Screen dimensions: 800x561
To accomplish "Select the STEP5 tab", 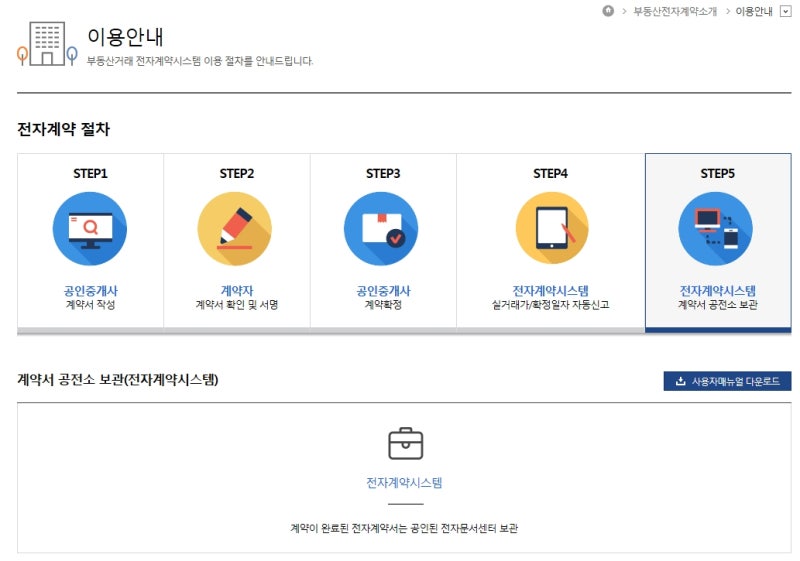I will (718, 243).
